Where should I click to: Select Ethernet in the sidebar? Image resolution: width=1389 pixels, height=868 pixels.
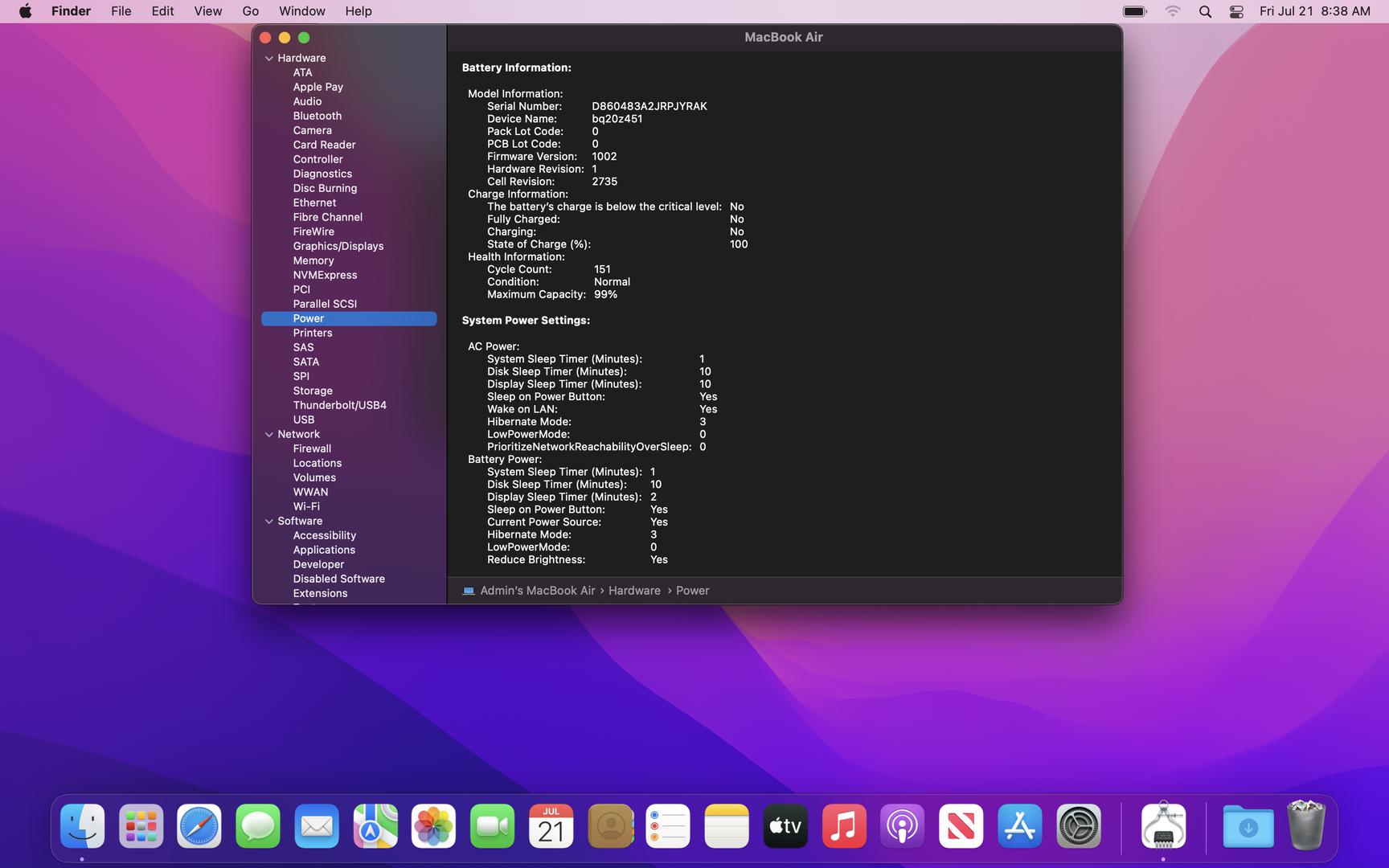click(x=314, y=203)
